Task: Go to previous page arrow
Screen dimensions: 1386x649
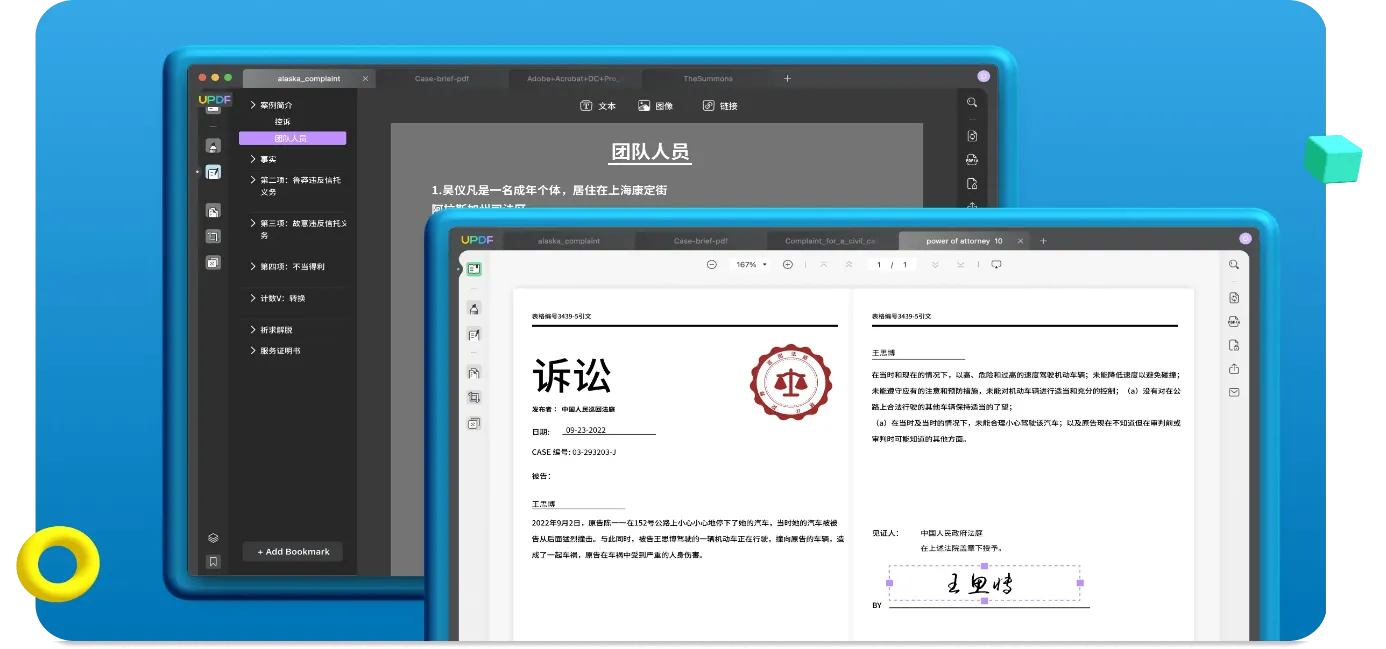Action: (x=849, y=265)
